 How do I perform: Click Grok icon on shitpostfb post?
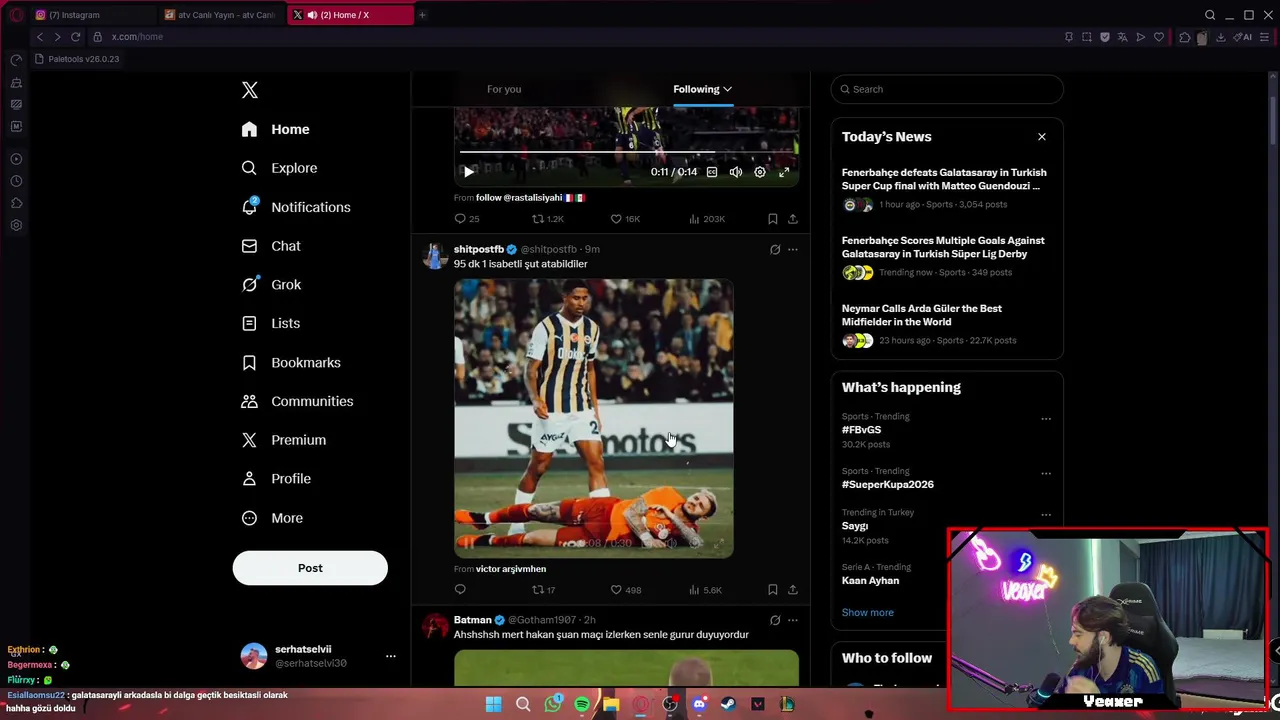click(775, 250)
